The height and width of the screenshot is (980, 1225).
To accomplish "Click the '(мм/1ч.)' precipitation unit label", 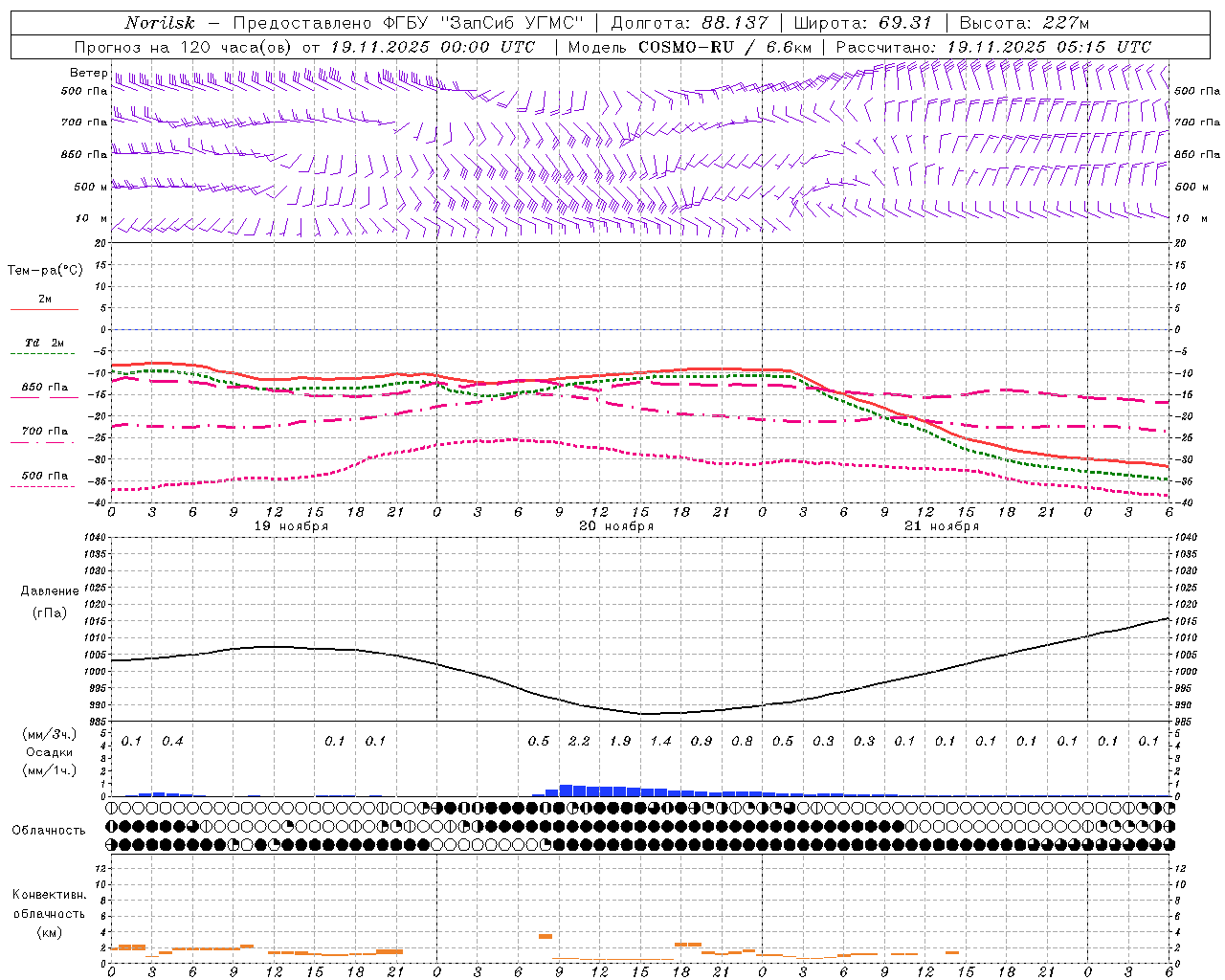I will (50, 770).
